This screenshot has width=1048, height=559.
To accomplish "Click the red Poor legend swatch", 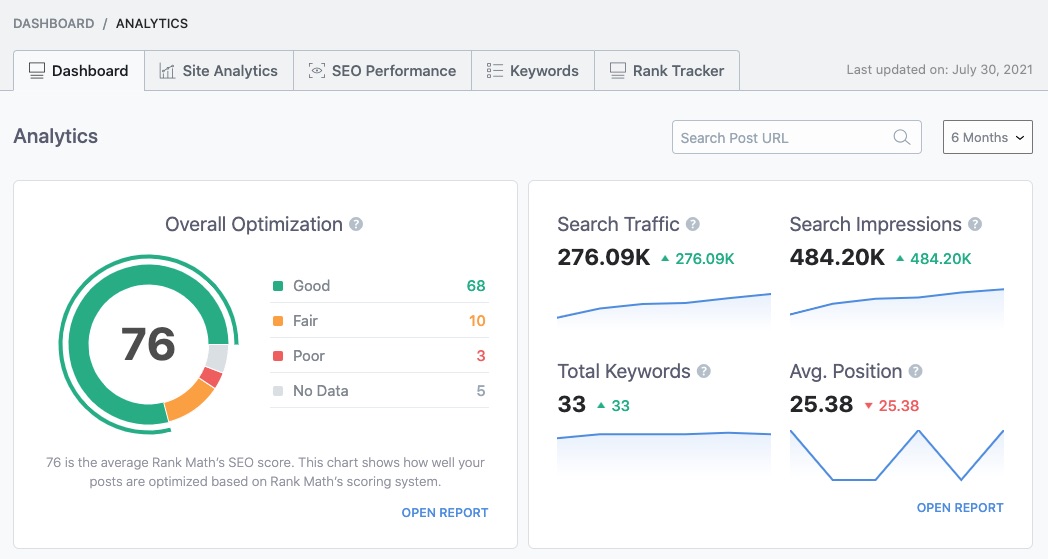I will 278,357.
